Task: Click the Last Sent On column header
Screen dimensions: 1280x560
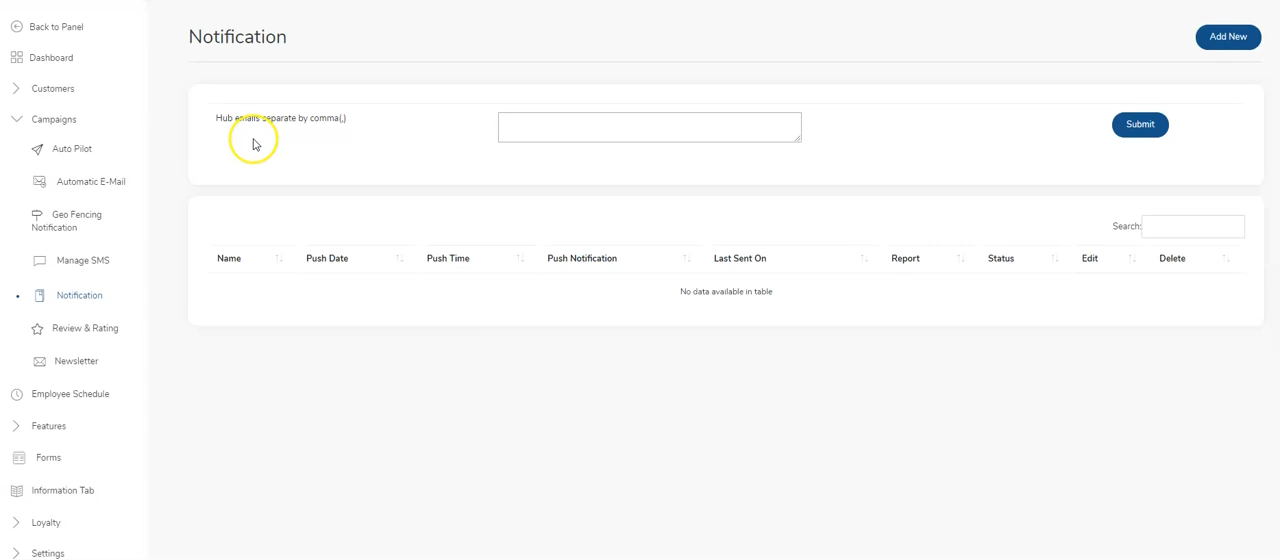Action: click(x=740, y=259)
